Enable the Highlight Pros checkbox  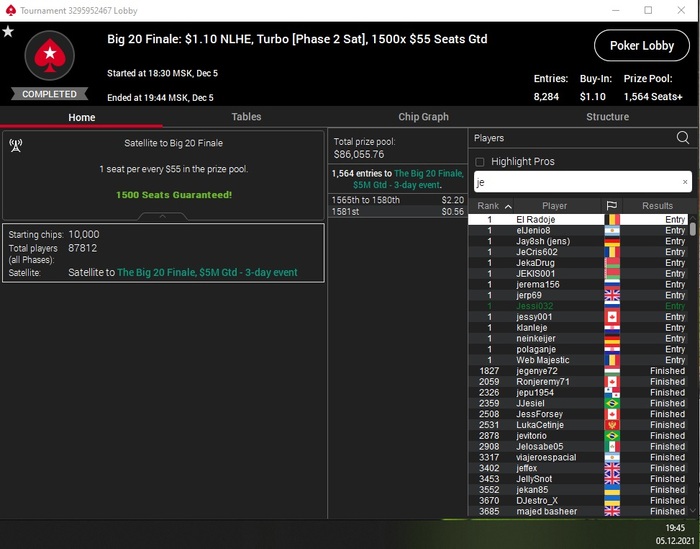480,162
